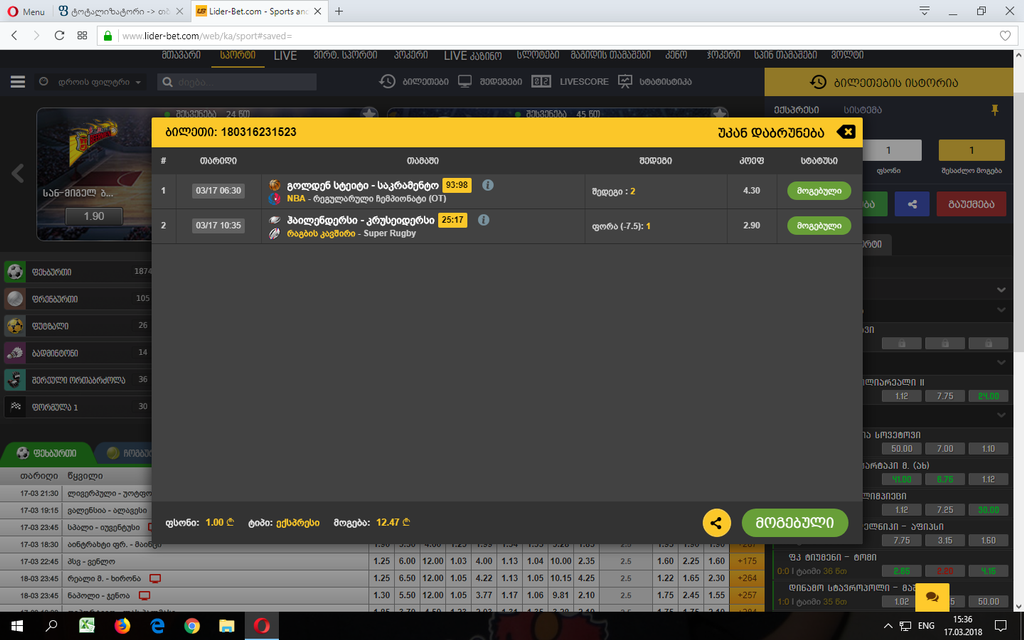The image size is (1024, 640).
Task: Close the ticket popup with X icon
Action: 846,132
